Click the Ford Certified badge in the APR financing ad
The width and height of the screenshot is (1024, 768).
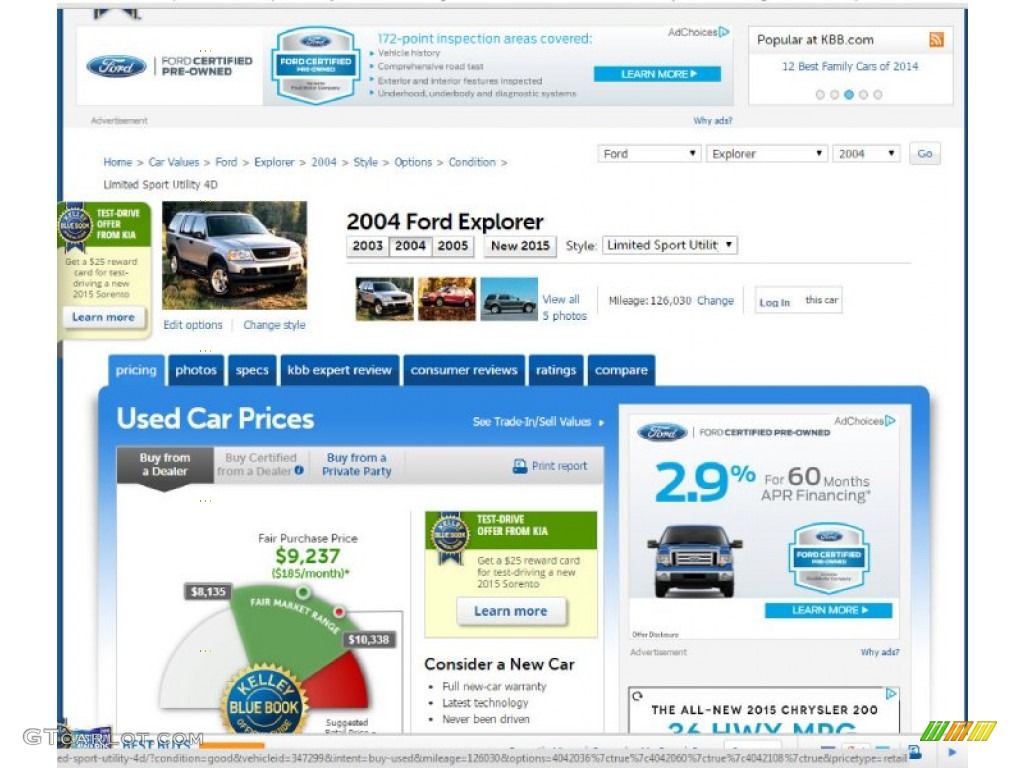829,558
